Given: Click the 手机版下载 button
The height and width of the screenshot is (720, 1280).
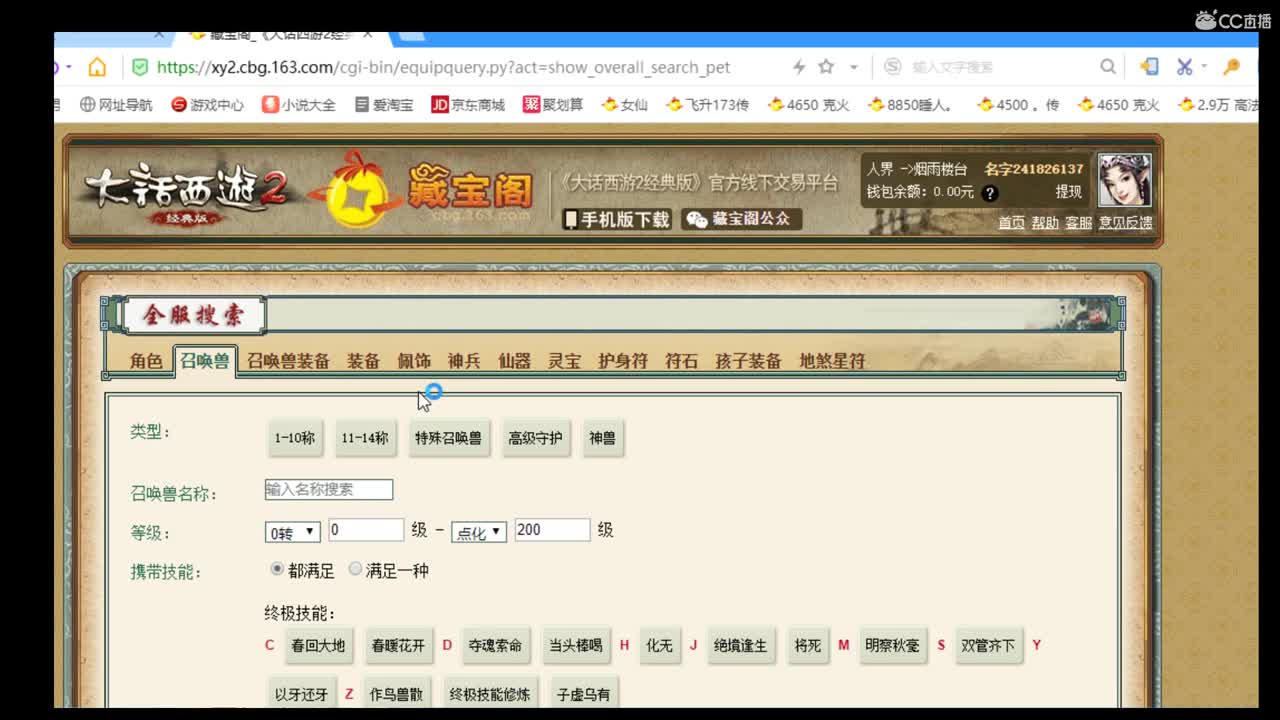Looking at the screenshot, I should tap(616, 219).
